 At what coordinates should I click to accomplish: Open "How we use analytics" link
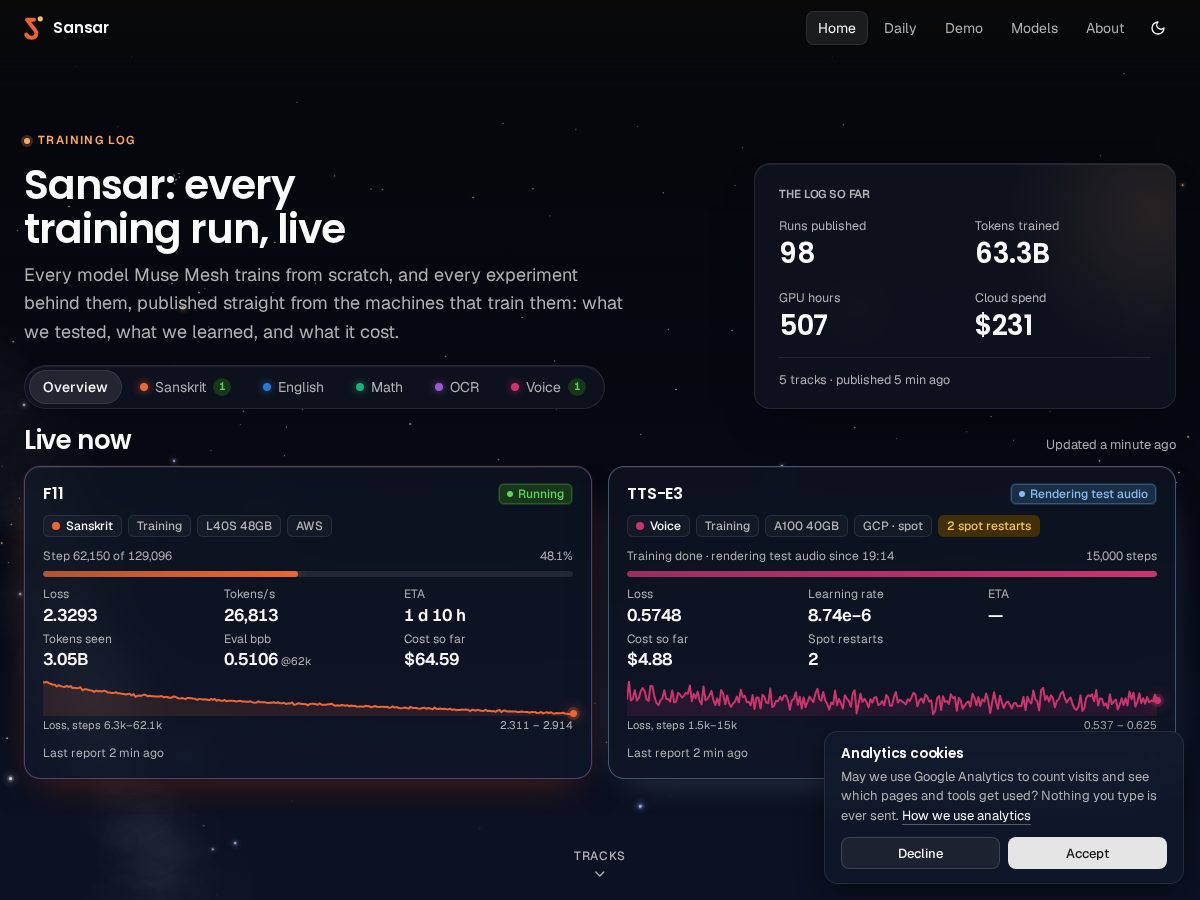coord(966,816)
